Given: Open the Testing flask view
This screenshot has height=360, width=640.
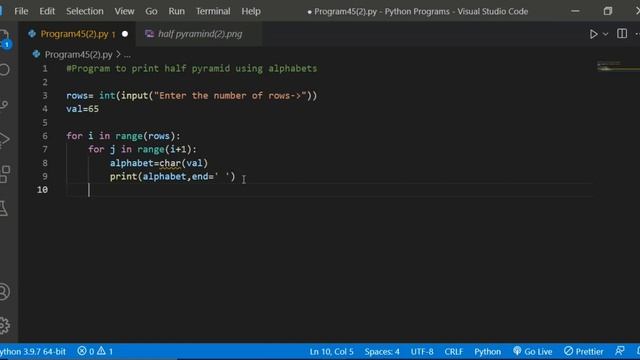Looking at the screenshot, I should (4, 209).
